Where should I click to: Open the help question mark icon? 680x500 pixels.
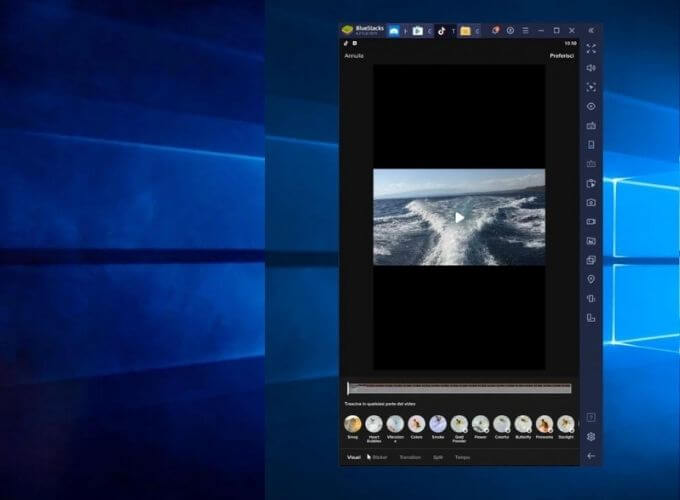pos(591,417)
